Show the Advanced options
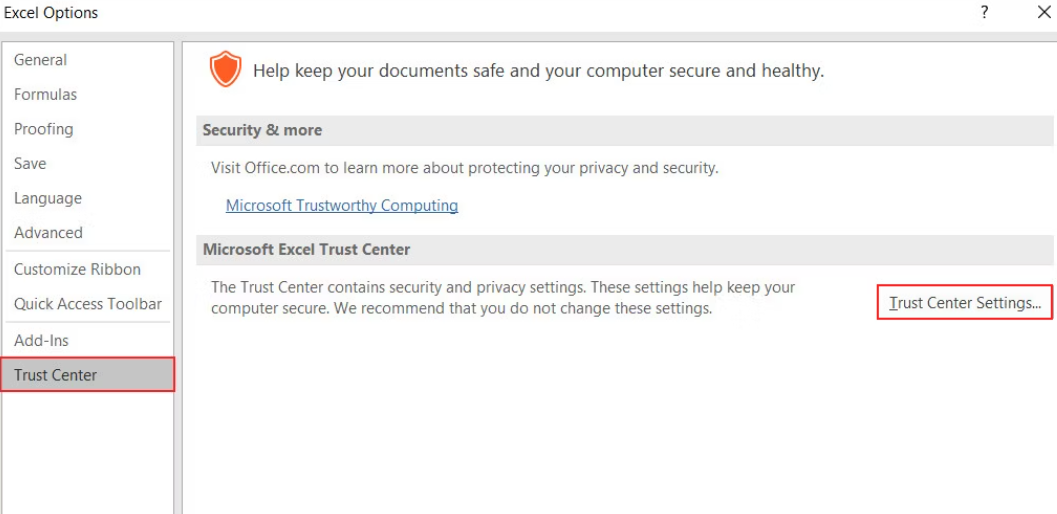Screen dimensions: 1057x514 point(49,233)
